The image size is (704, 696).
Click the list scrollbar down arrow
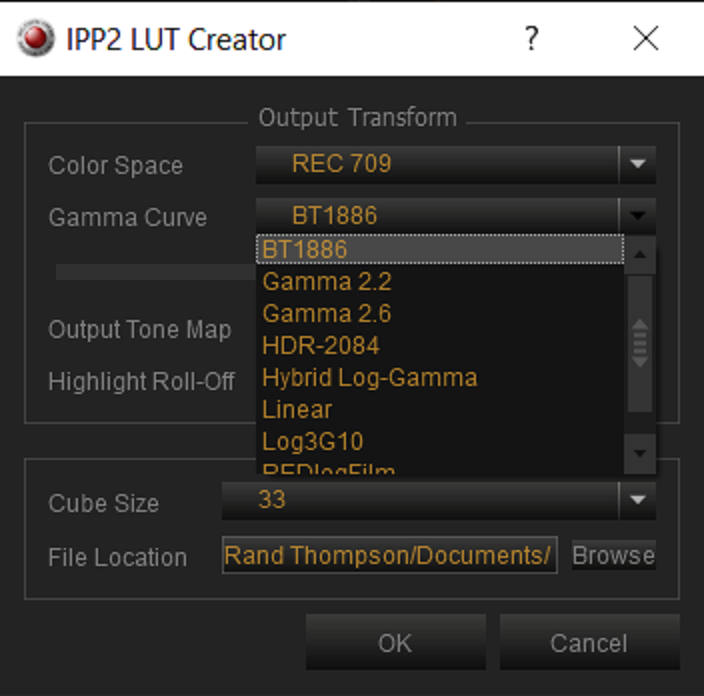point(640,454)
